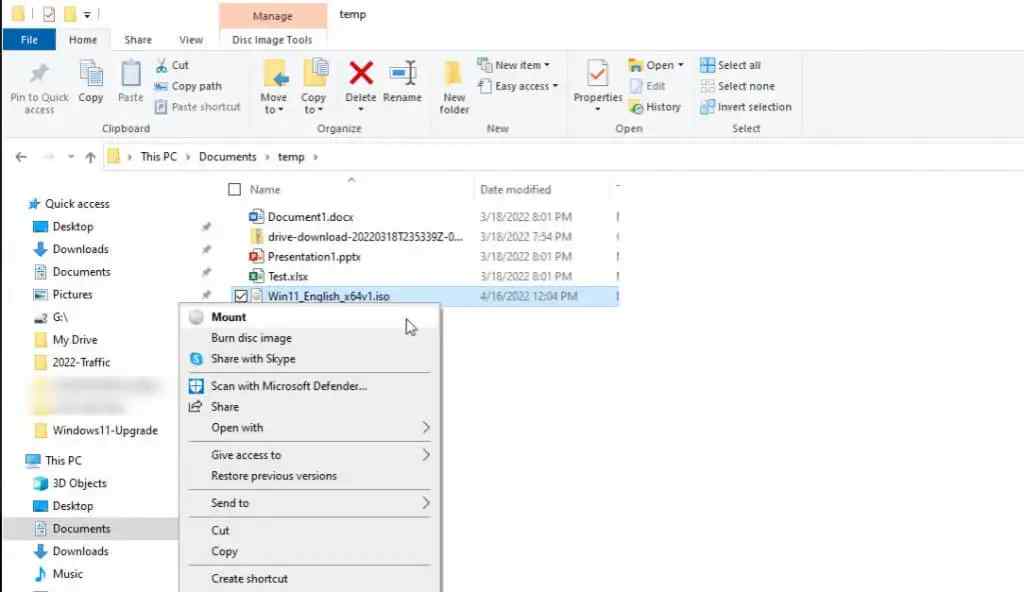Screen dimensions: 1024x592
Task: Click the Cut scissors icon in Clipboard
Action: (x=162, y=65)
